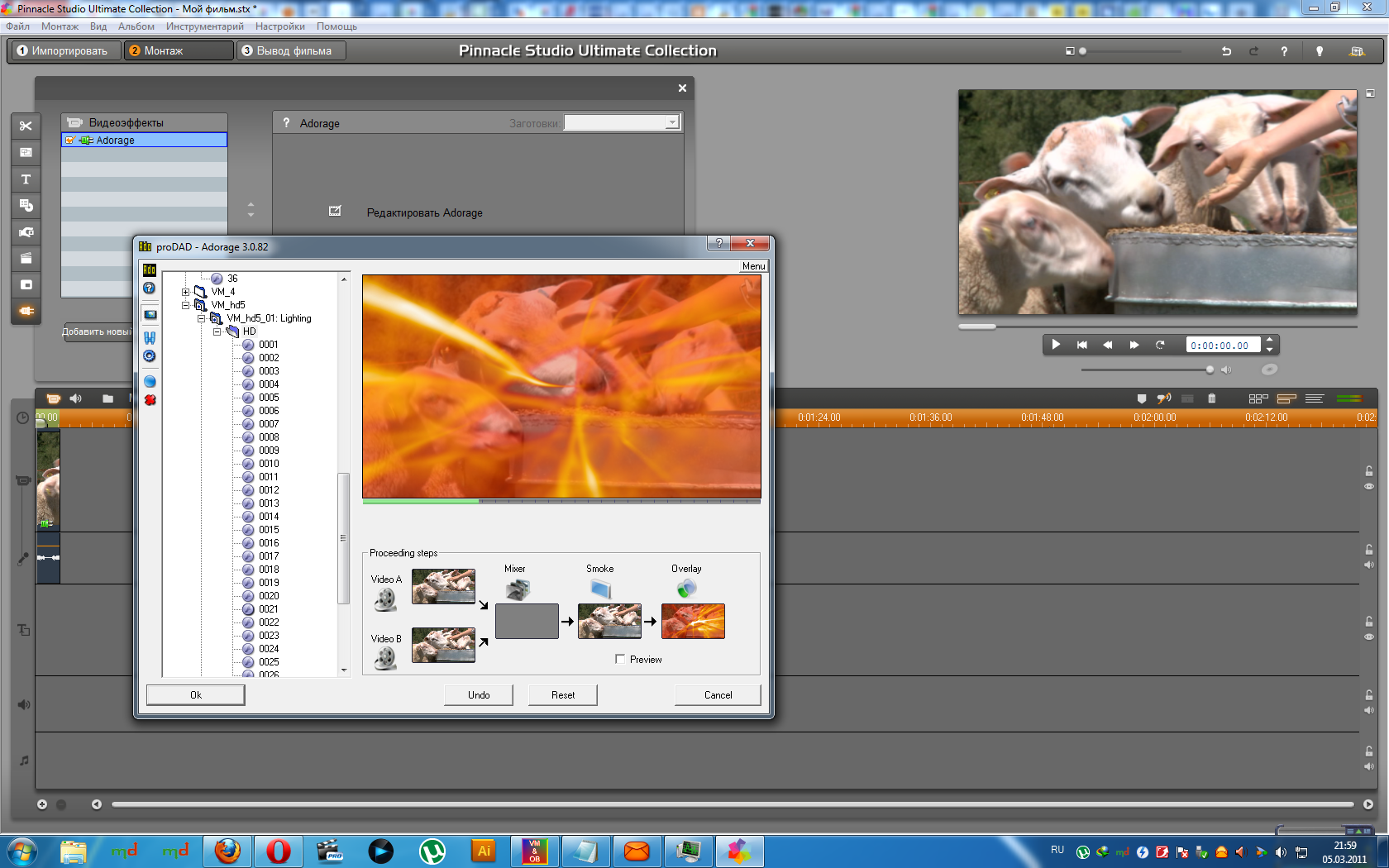Click the Редактировать Adorage edit icon
1389x868 pixels.
pyautogui.click(x=335, y=212)
